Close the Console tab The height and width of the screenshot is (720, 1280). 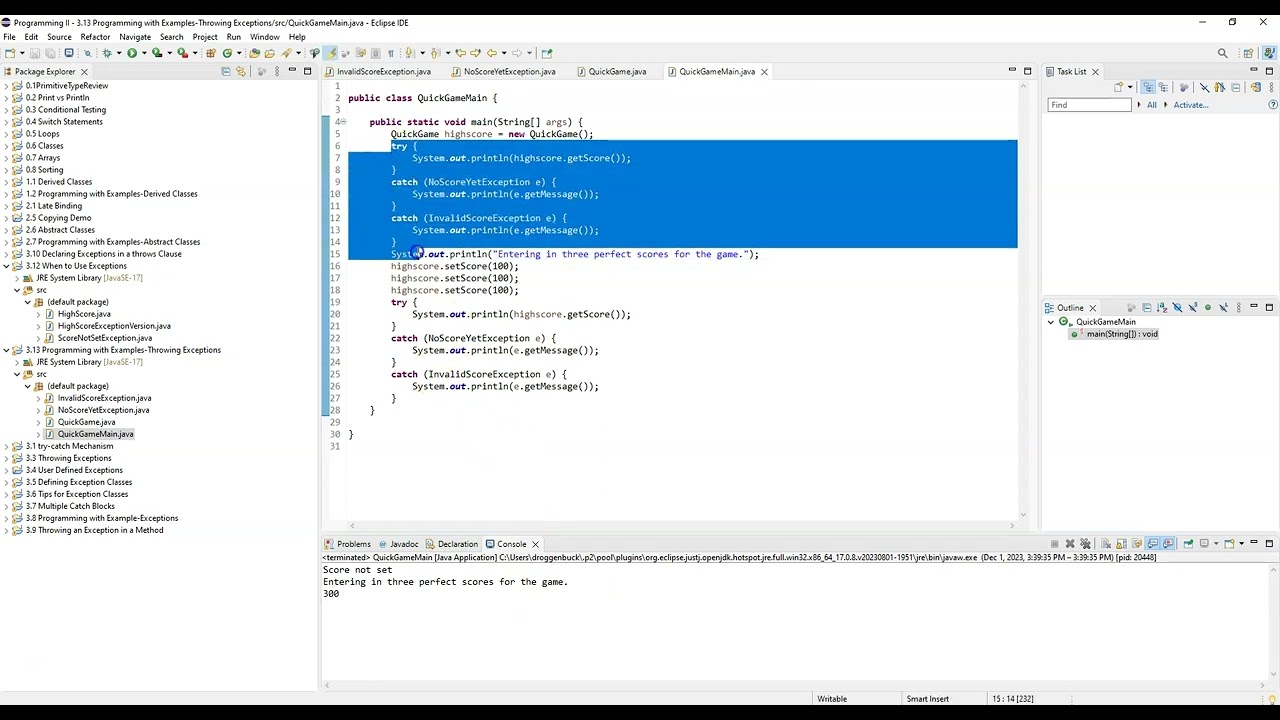(535, 544)
